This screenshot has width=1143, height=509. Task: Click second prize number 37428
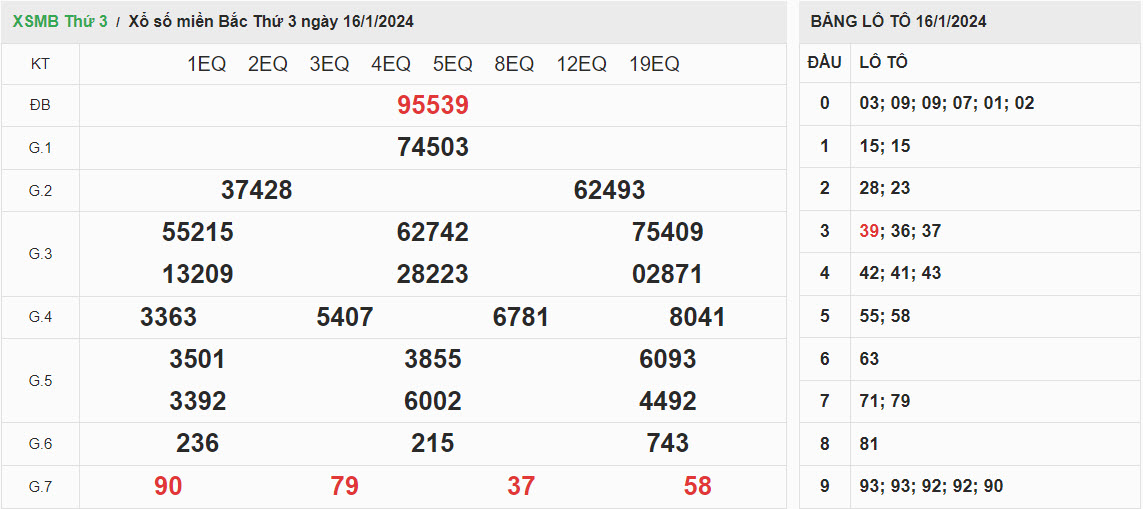pos(256,190)
